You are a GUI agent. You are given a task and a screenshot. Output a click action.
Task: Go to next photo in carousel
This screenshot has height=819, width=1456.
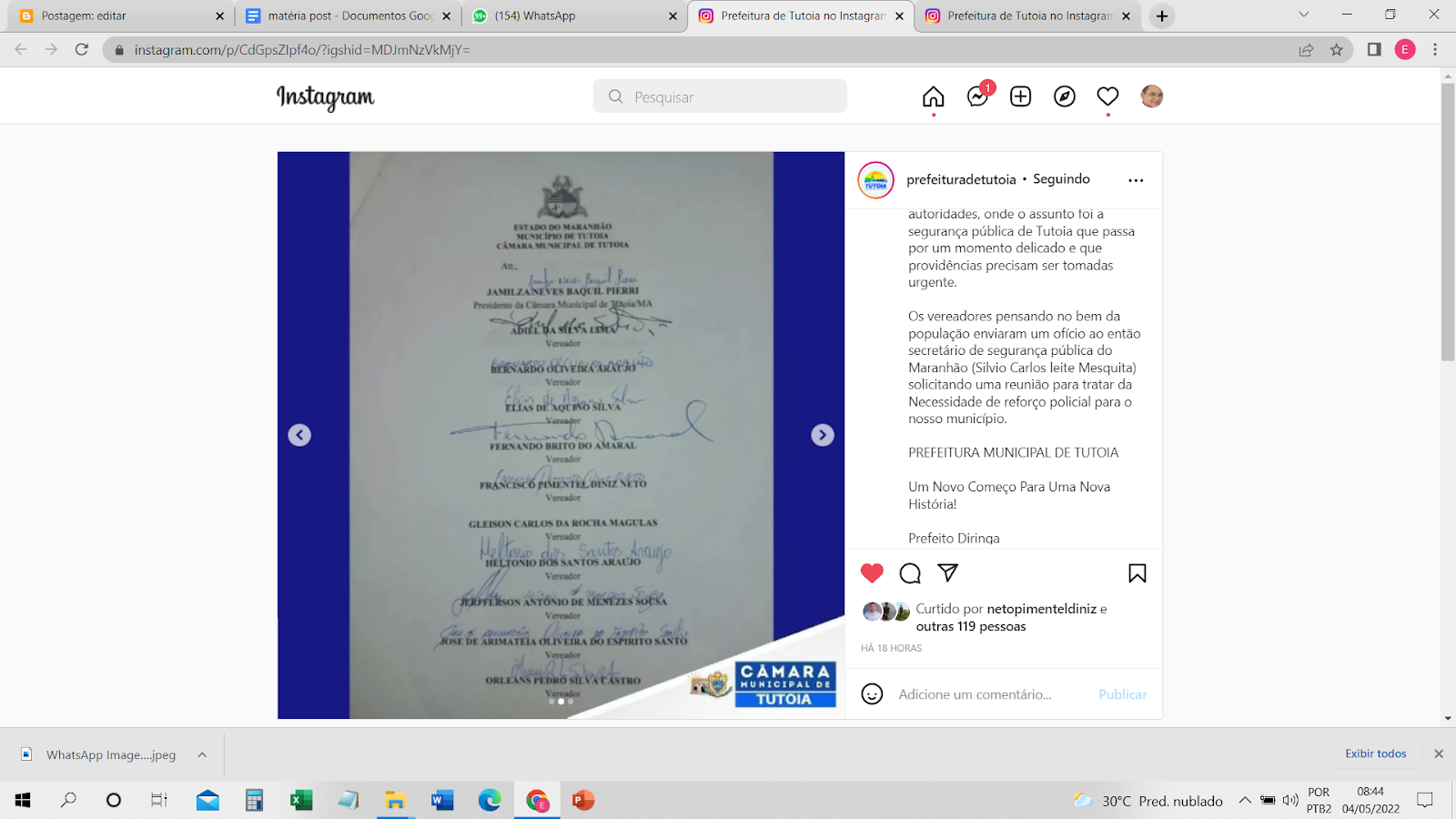(x=822, y=435)
